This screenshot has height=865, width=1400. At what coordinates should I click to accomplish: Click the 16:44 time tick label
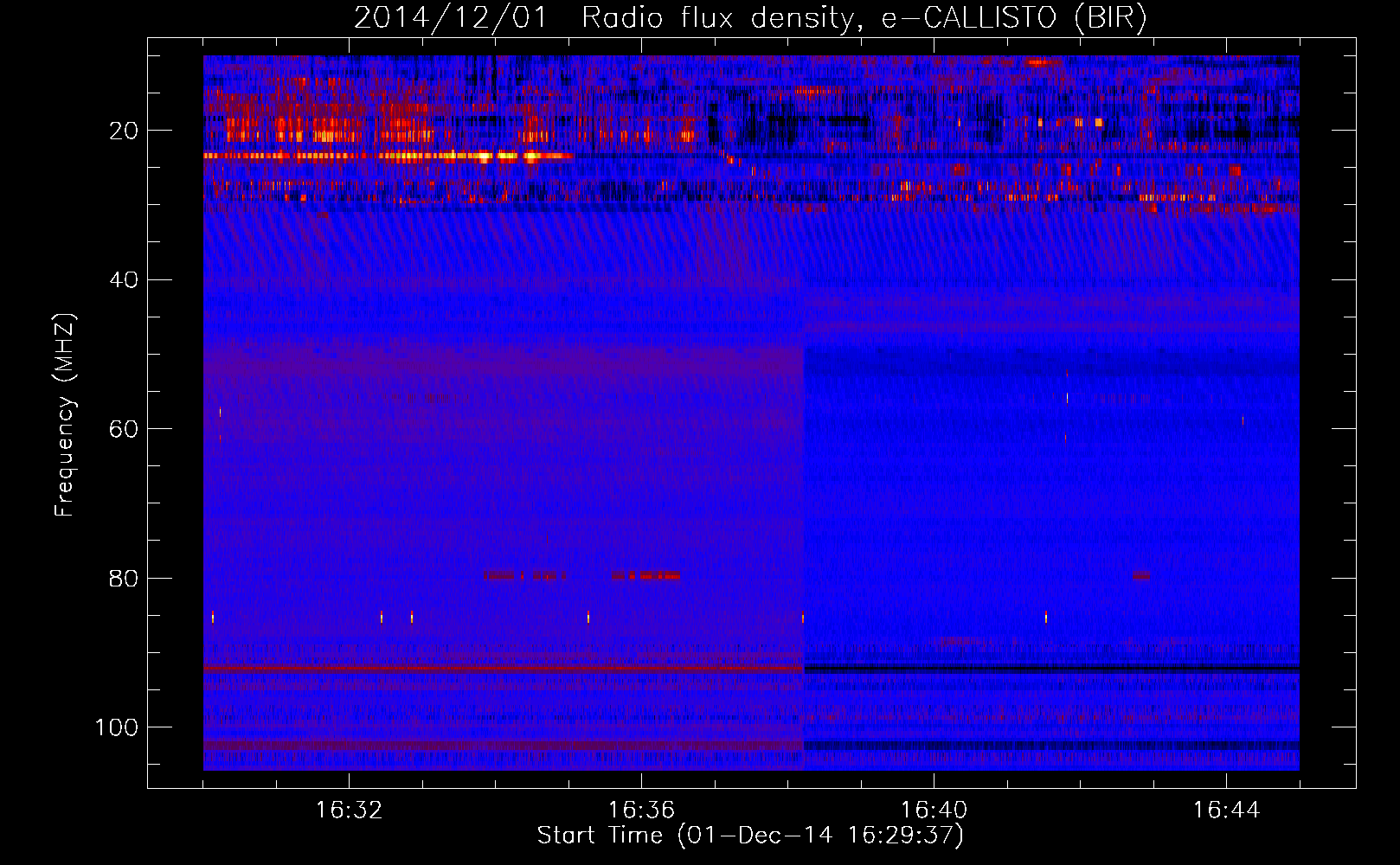point(1226,811)
